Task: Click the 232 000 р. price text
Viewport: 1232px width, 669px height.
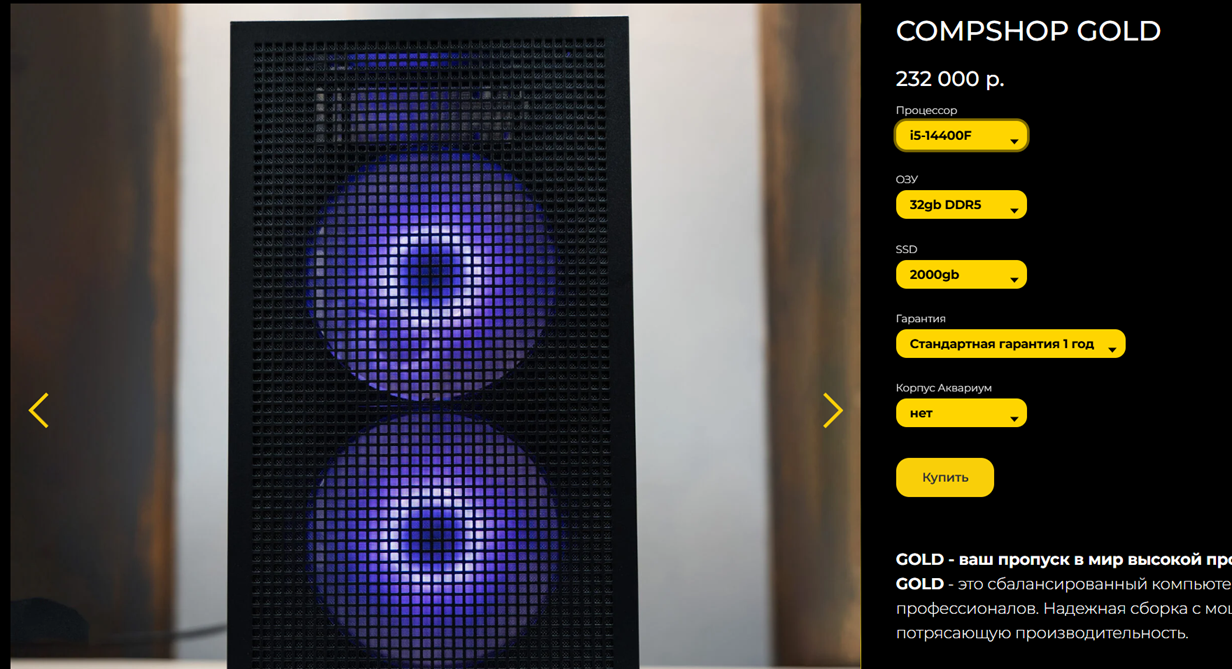Action: 950,79
